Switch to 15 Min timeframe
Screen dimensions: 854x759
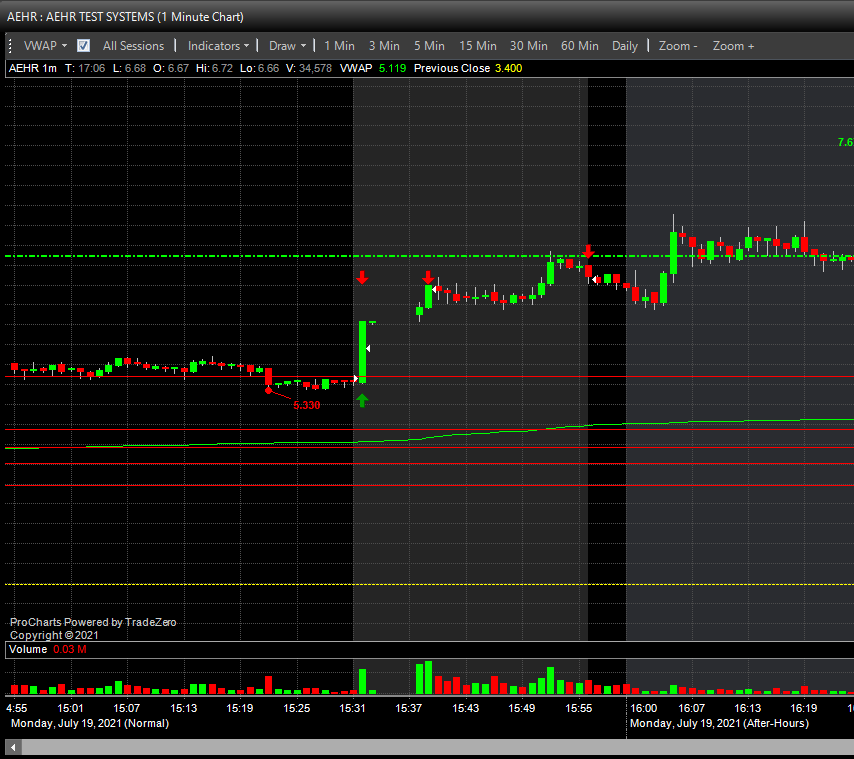[x=478, y=46]
